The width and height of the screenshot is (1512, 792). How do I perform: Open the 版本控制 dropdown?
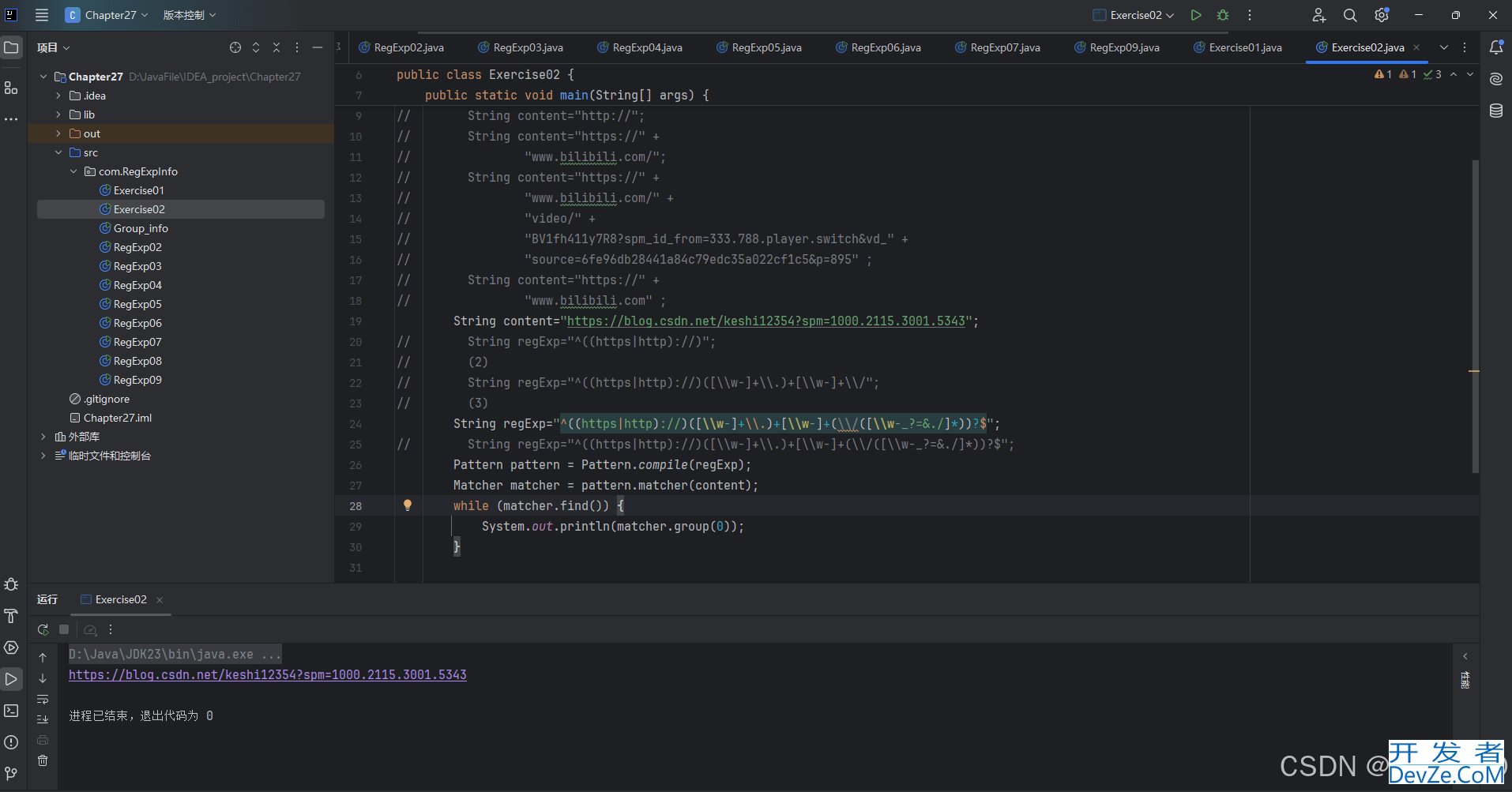(x=190, y=15)
